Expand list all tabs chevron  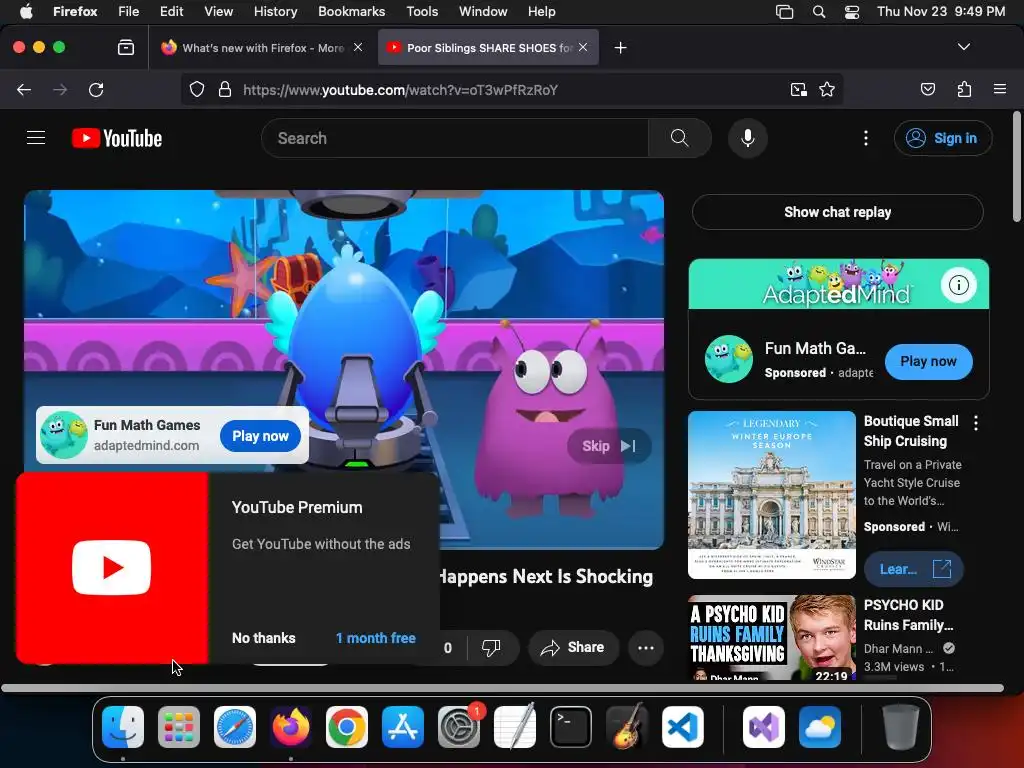click(963, 47)
